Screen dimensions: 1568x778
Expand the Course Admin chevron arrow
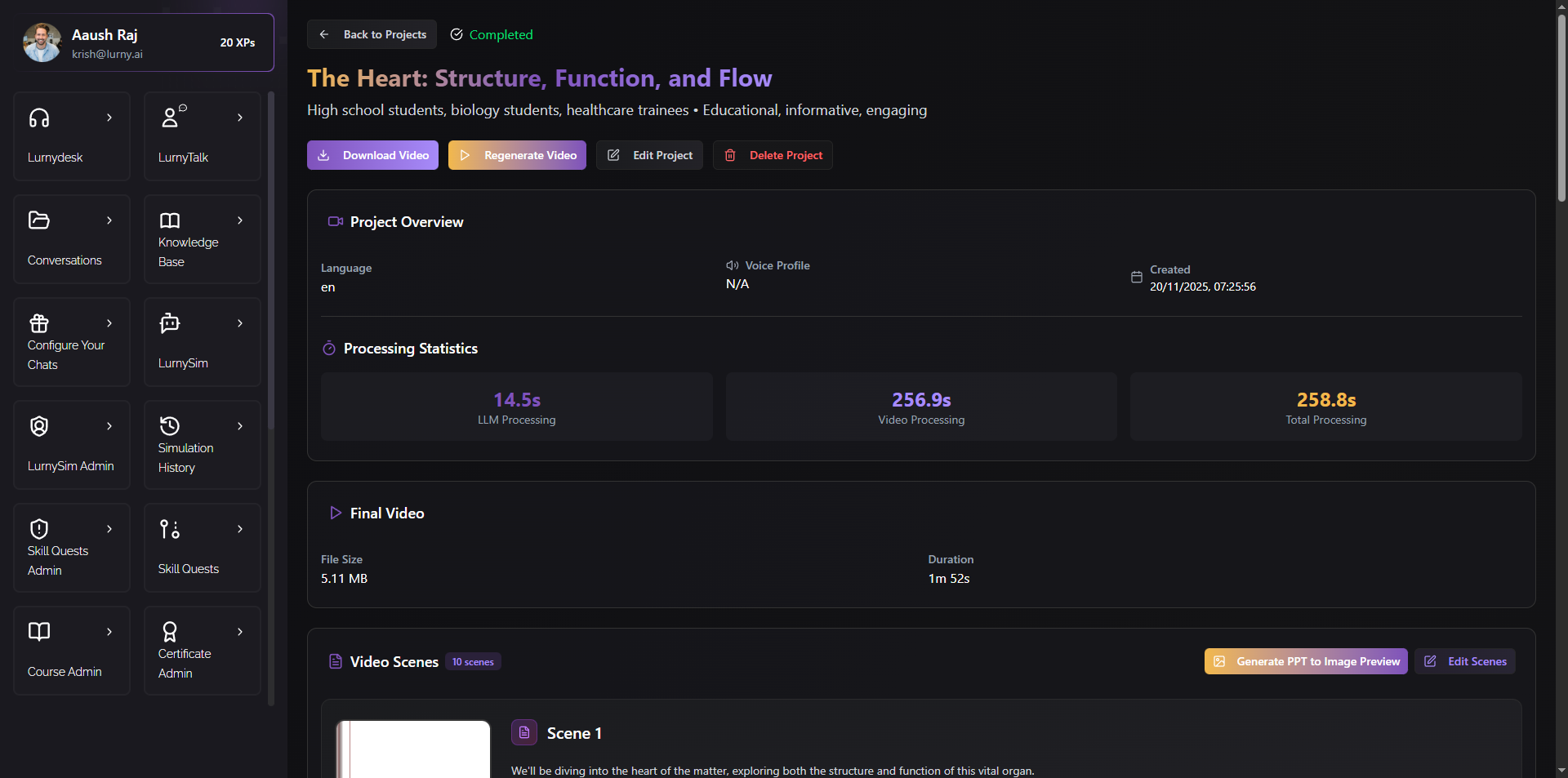109,632
